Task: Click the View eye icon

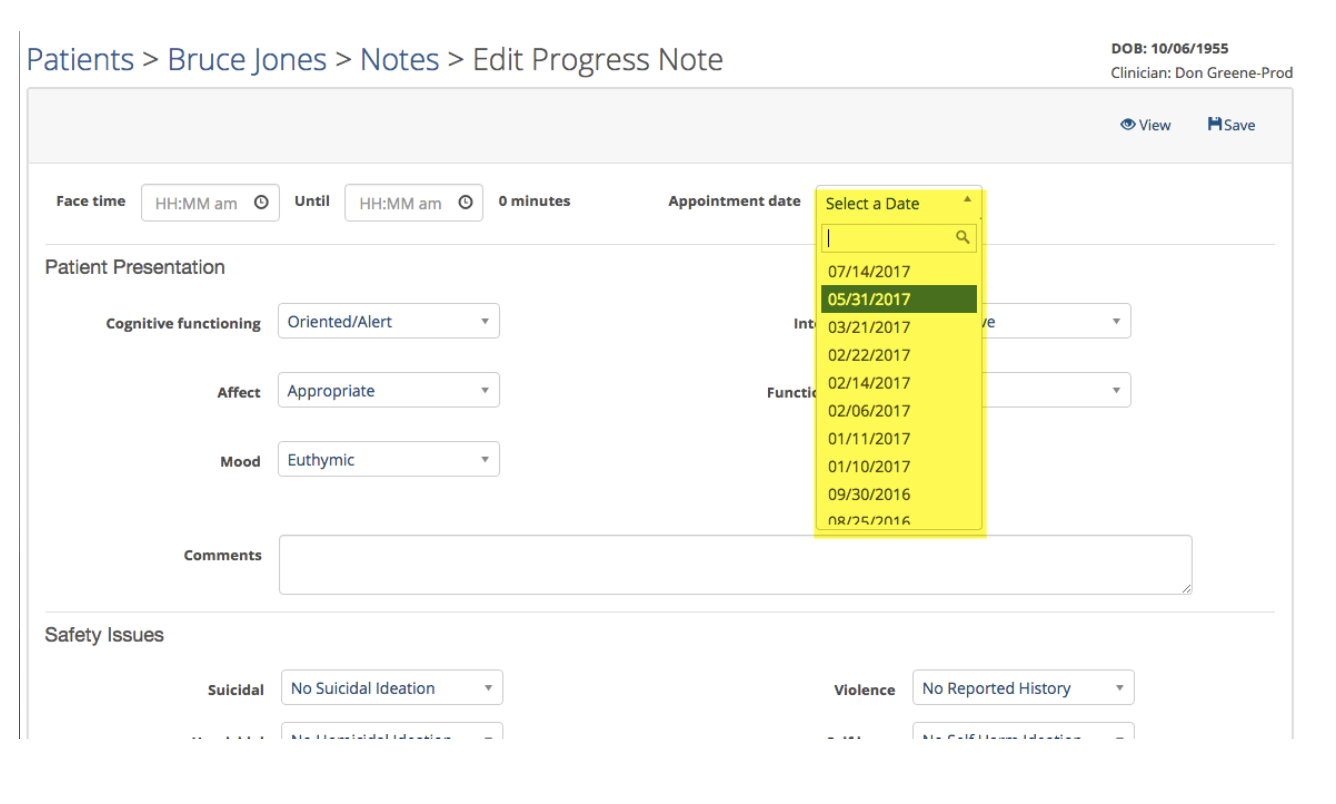Action: [1127, 124]
